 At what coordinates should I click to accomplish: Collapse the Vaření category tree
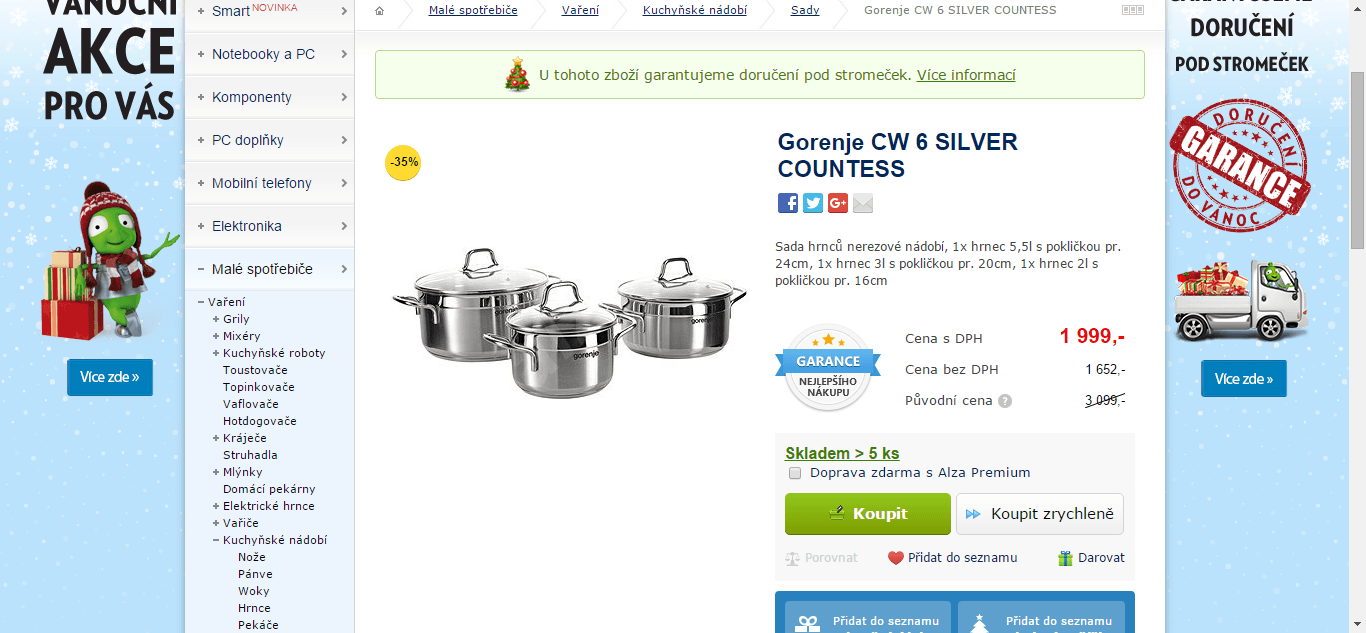(201, 302)
